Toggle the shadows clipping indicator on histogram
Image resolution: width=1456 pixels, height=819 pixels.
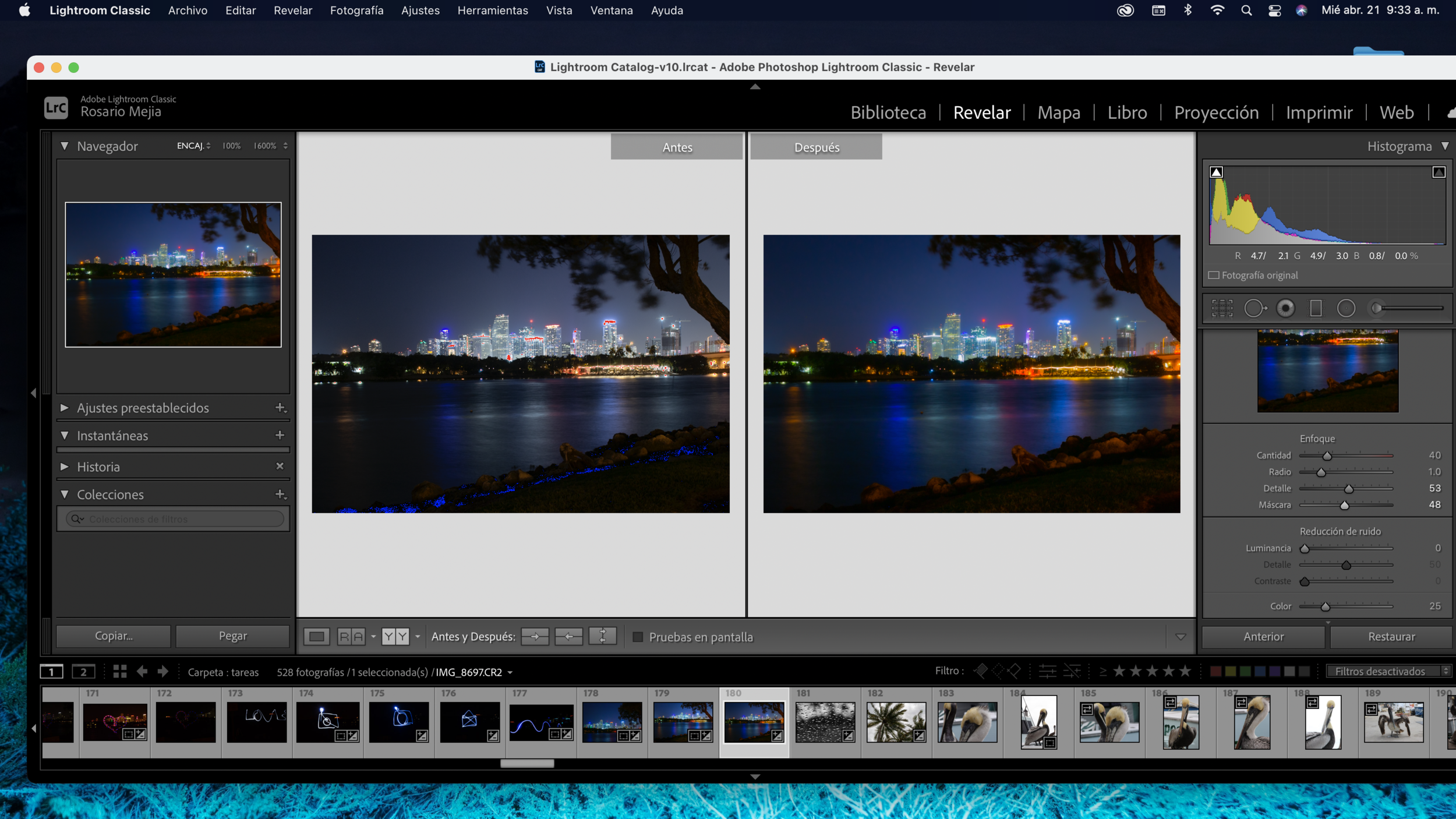(x=1217, y=172)
